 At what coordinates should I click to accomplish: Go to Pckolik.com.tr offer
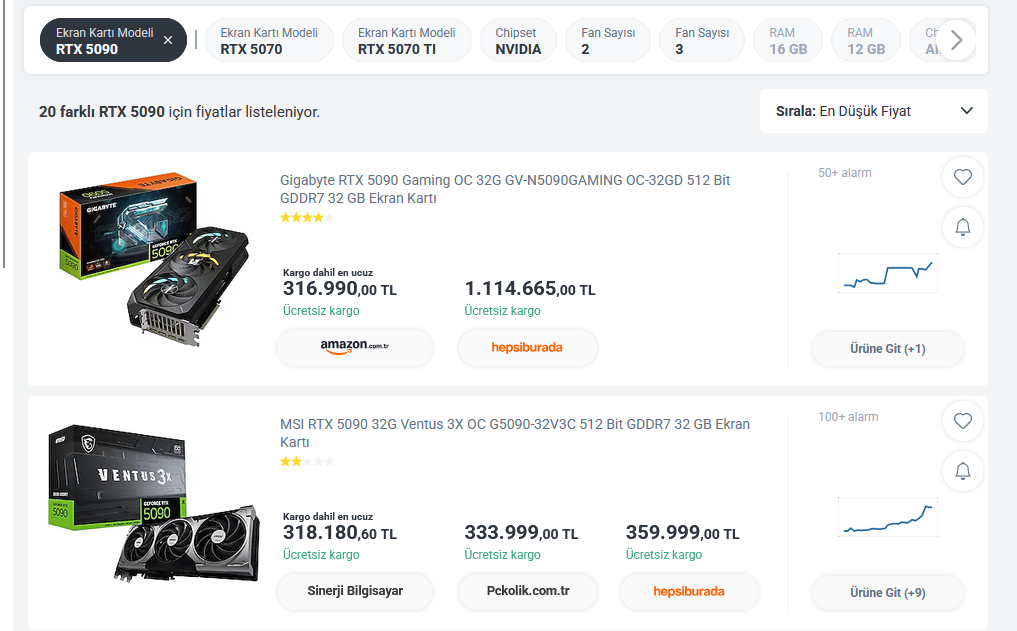point(528,591)
